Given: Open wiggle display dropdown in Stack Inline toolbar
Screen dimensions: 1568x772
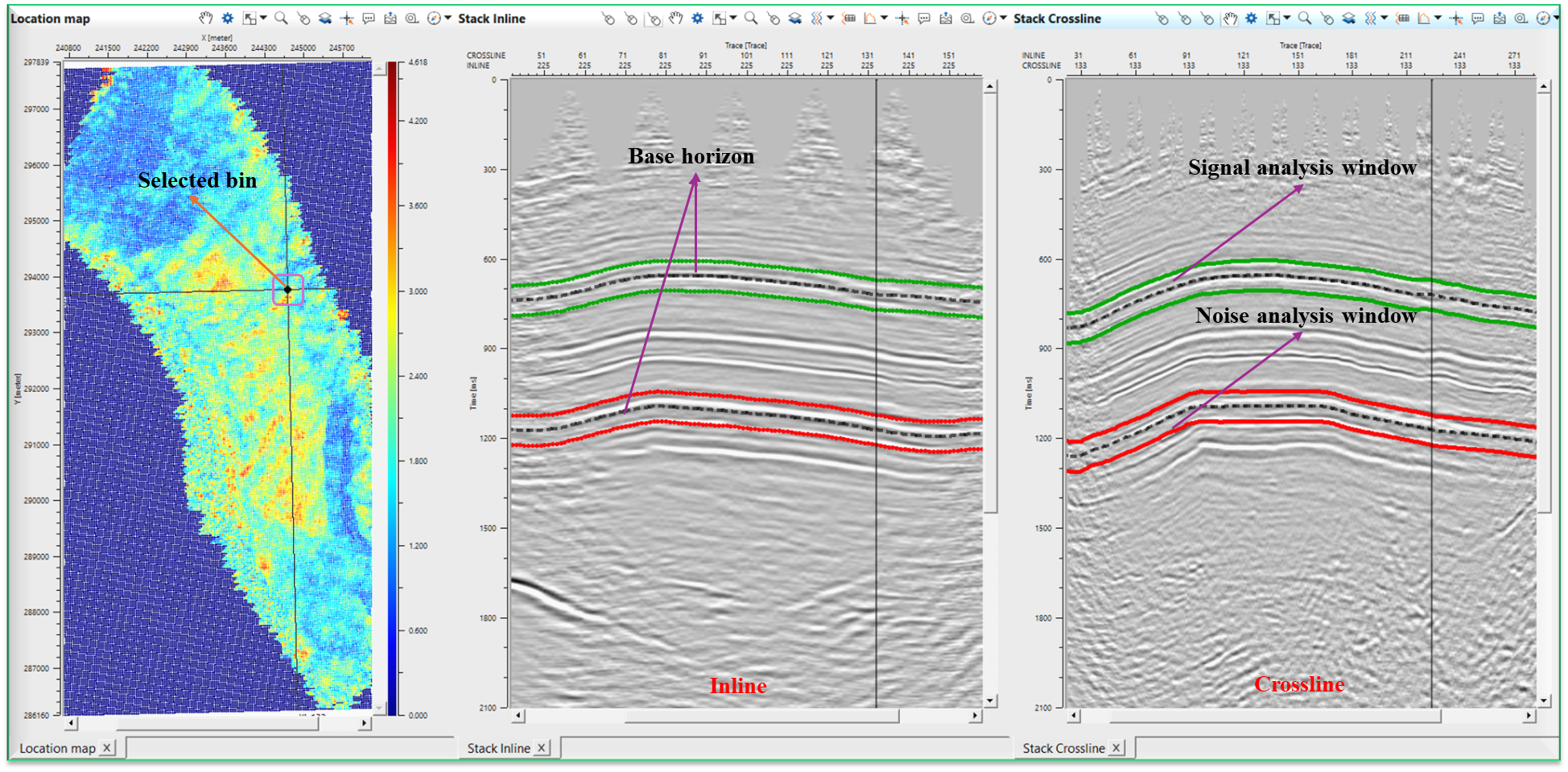Looking at the screenshot, I should (x=830, y=18).
